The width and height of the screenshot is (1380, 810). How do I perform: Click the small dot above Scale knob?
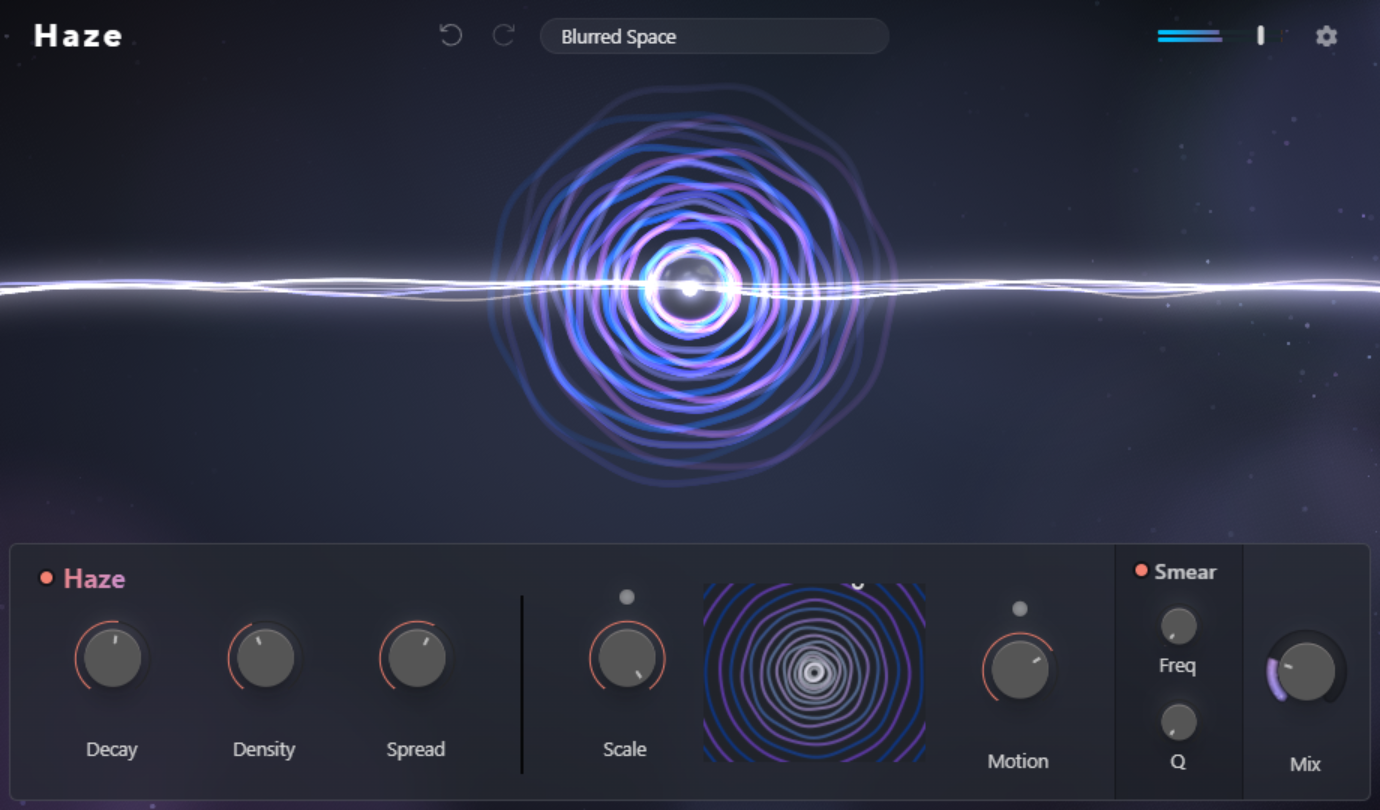[627, 597]
